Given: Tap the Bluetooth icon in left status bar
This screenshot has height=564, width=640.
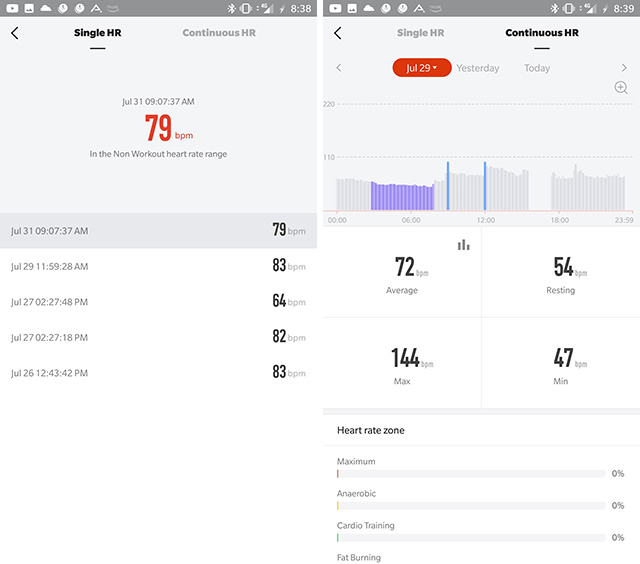Looking at the screenshot, I should [231, 8].
